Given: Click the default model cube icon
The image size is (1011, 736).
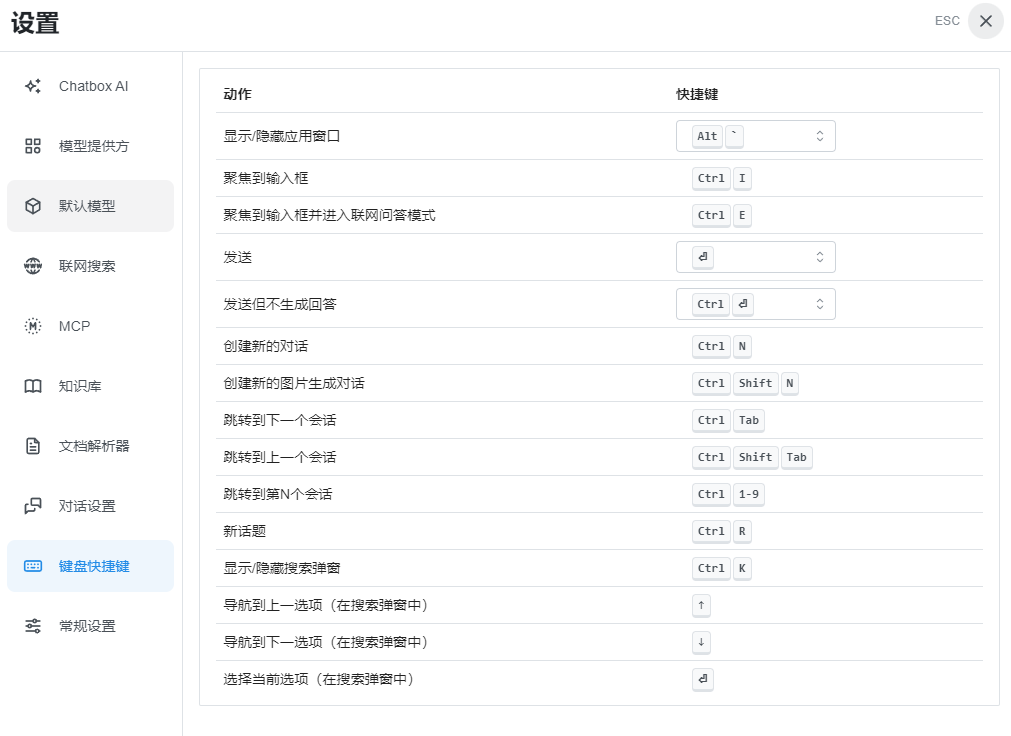Looking at the screenshot, I should [x=33, y=206].
